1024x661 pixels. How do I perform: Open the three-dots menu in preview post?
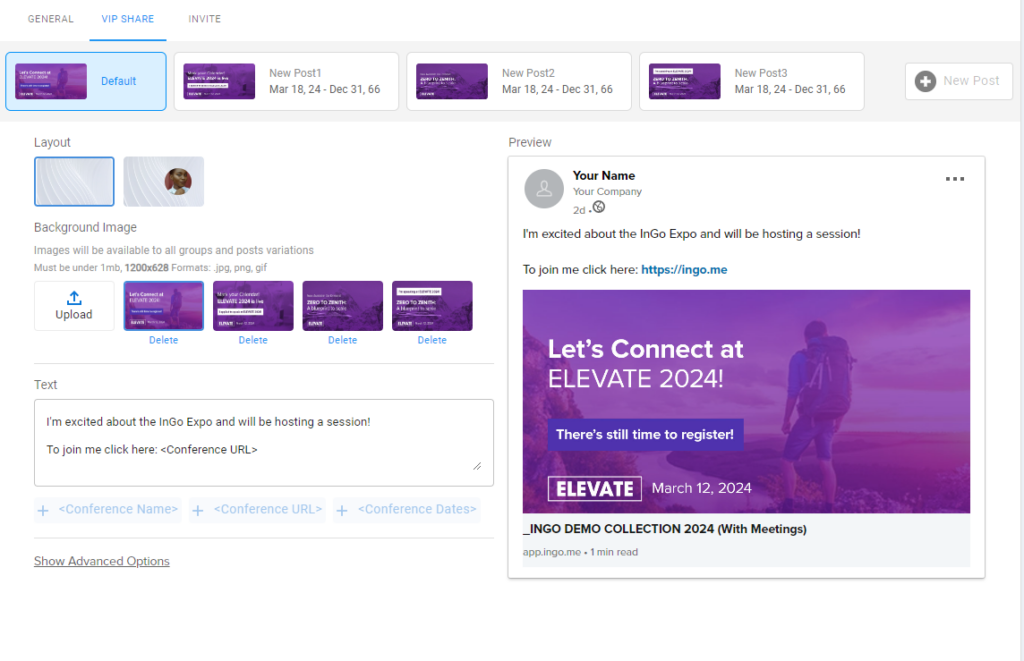click(x=954, y=179)
